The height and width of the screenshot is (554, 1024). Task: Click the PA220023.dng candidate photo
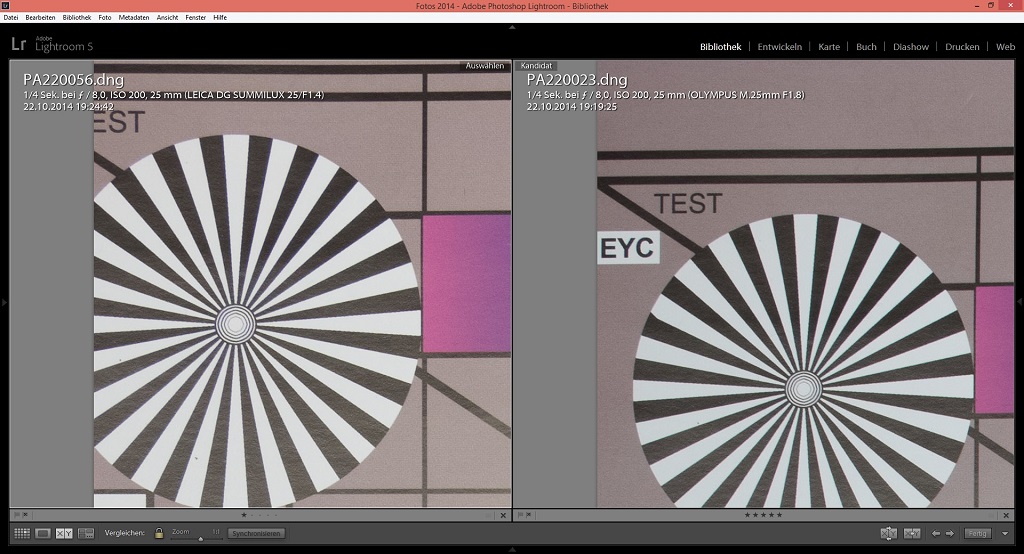coord(805,284)
